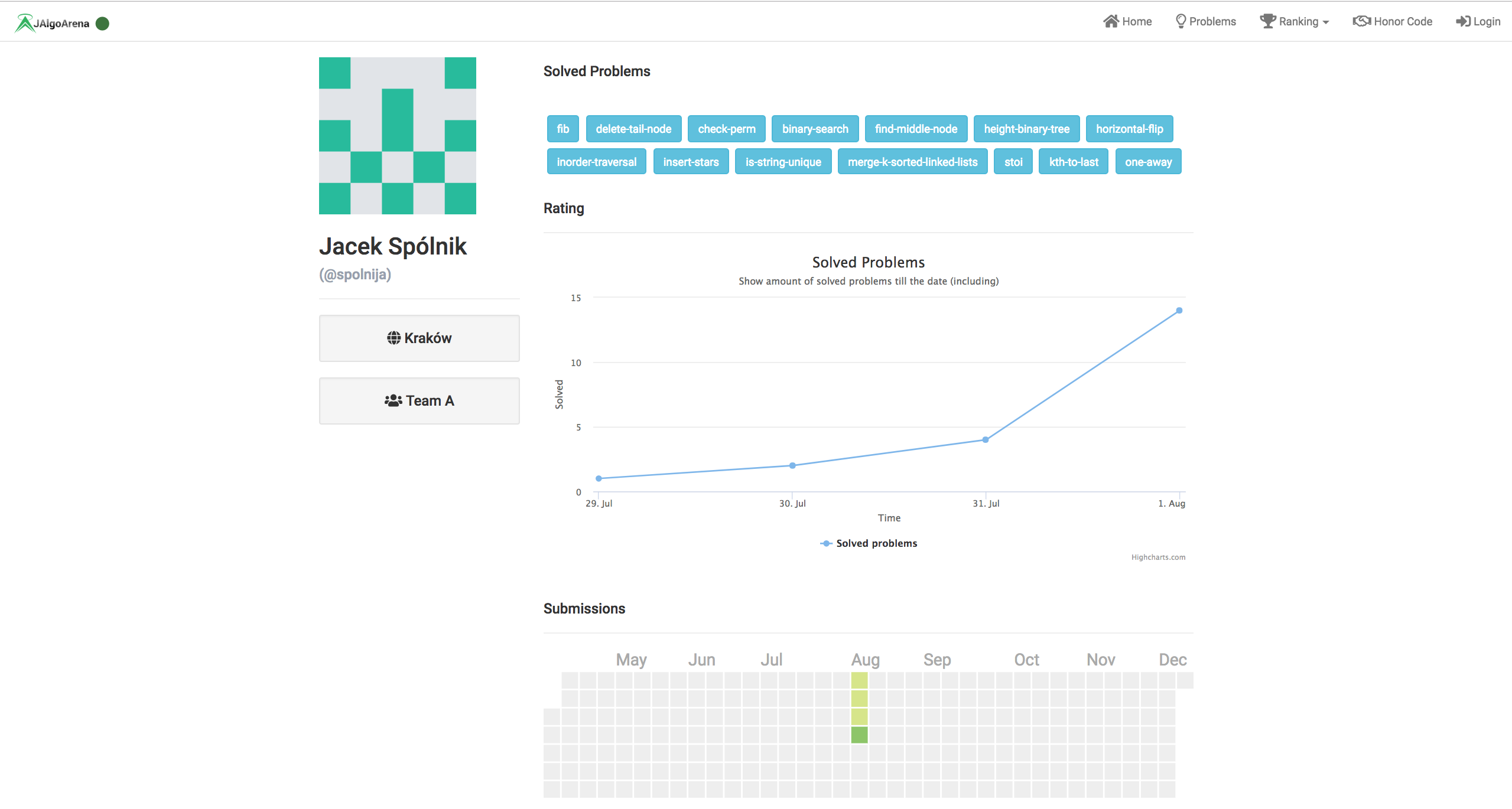This screenshot has width=1512, height=809.
Task: Expand the Ranking dropdown caret
Action: click(1326, 22)
